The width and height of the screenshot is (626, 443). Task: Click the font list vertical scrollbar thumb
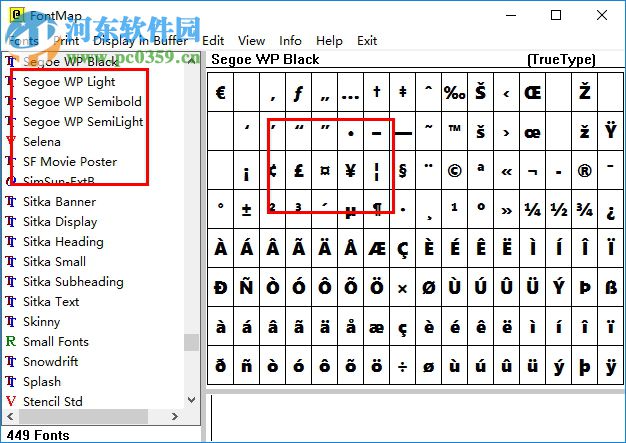[x=192, y=342]
